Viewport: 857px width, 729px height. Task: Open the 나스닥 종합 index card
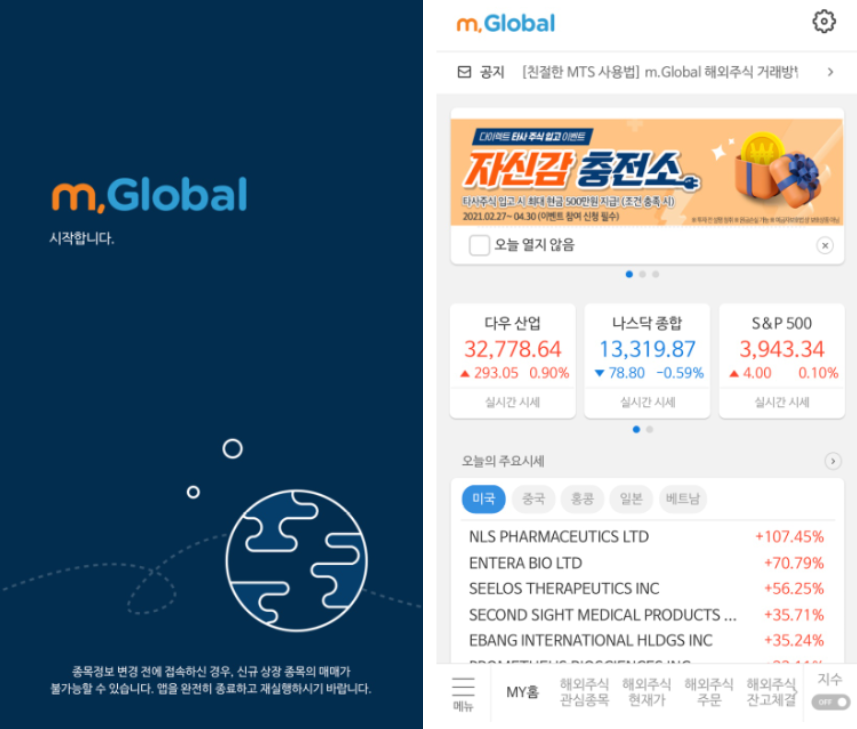point(647,361)
